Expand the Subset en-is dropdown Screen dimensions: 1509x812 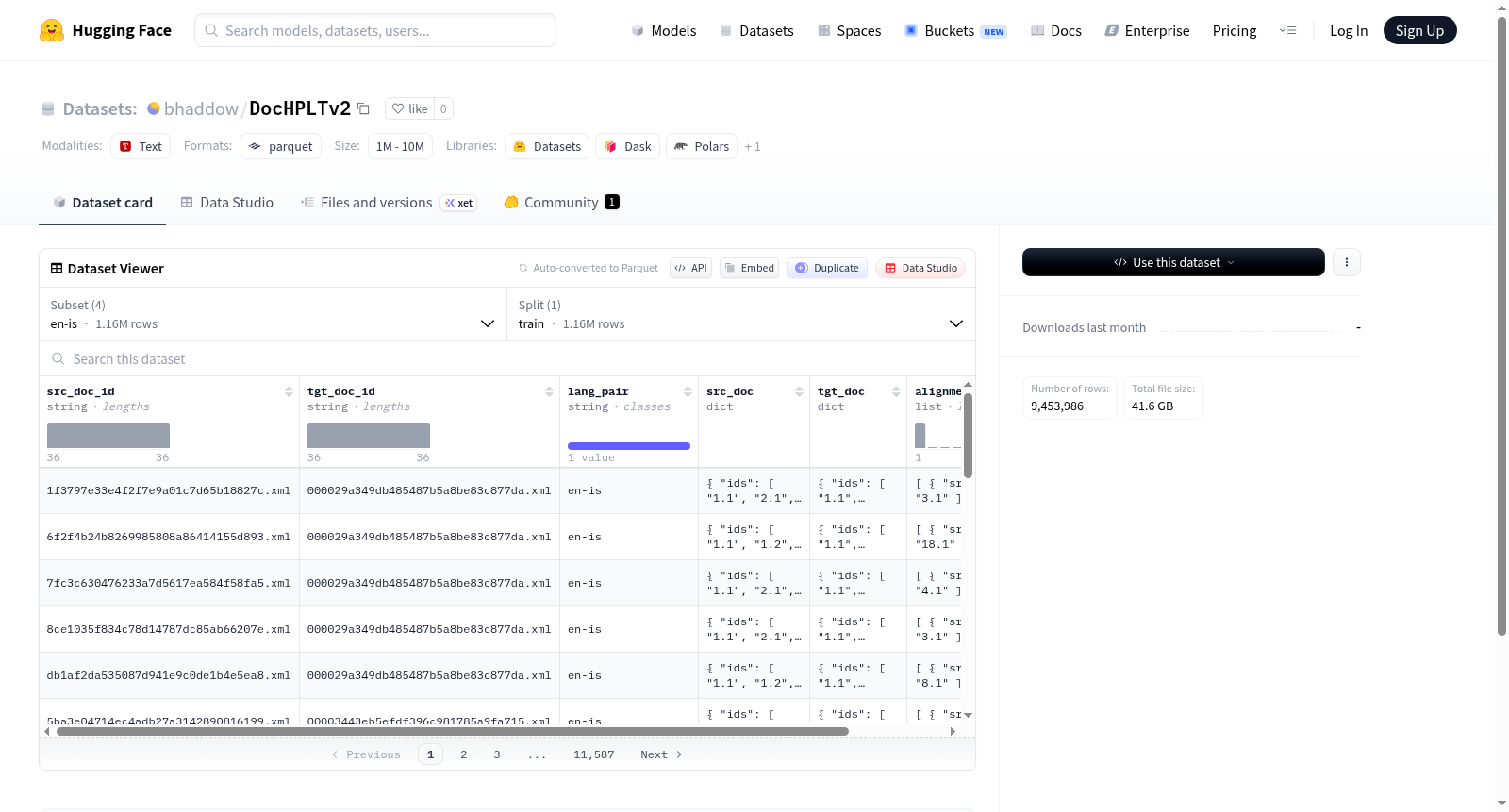point(274,314)
